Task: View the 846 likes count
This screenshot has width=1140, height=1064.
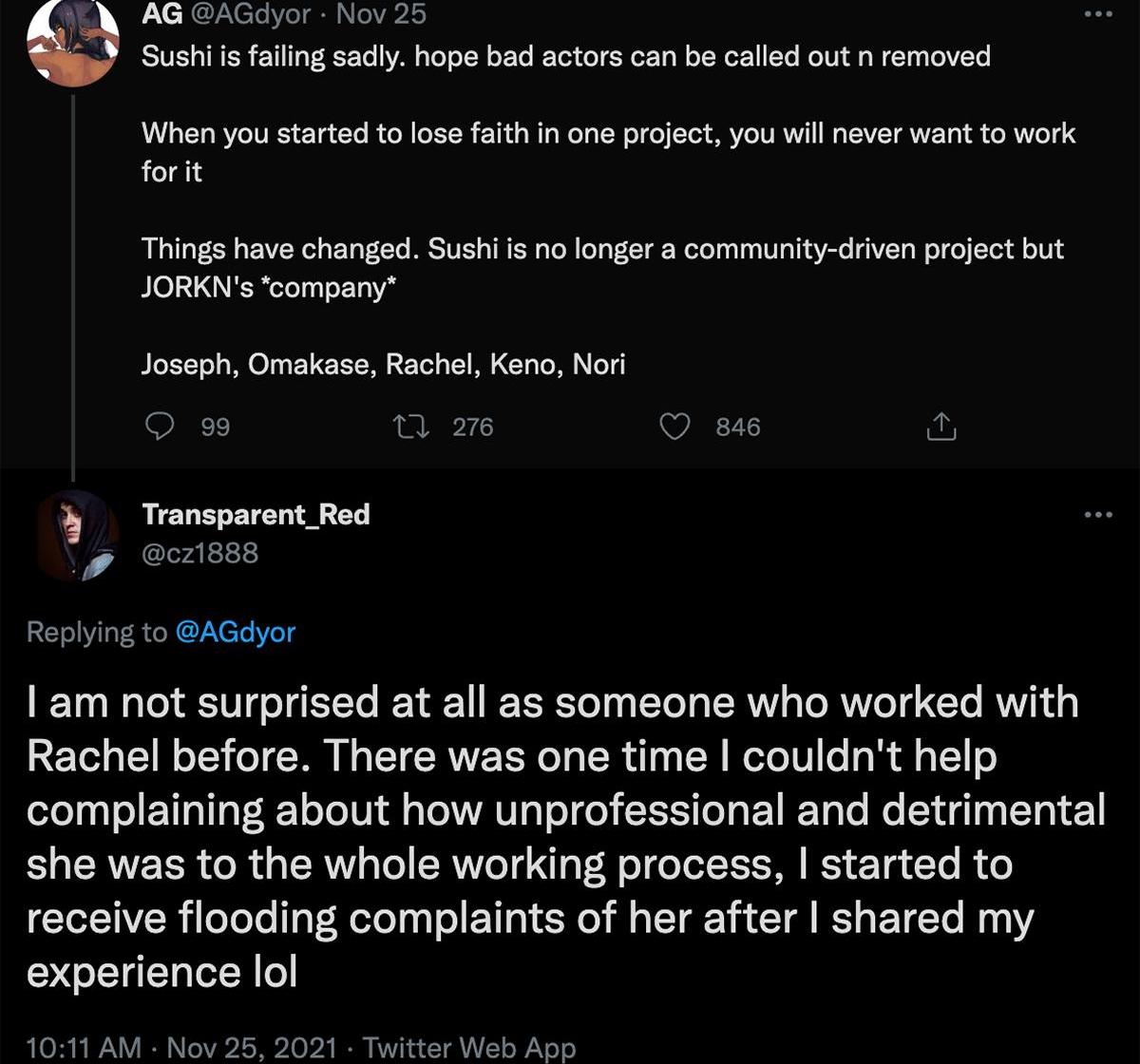Action: click(738, 427)
